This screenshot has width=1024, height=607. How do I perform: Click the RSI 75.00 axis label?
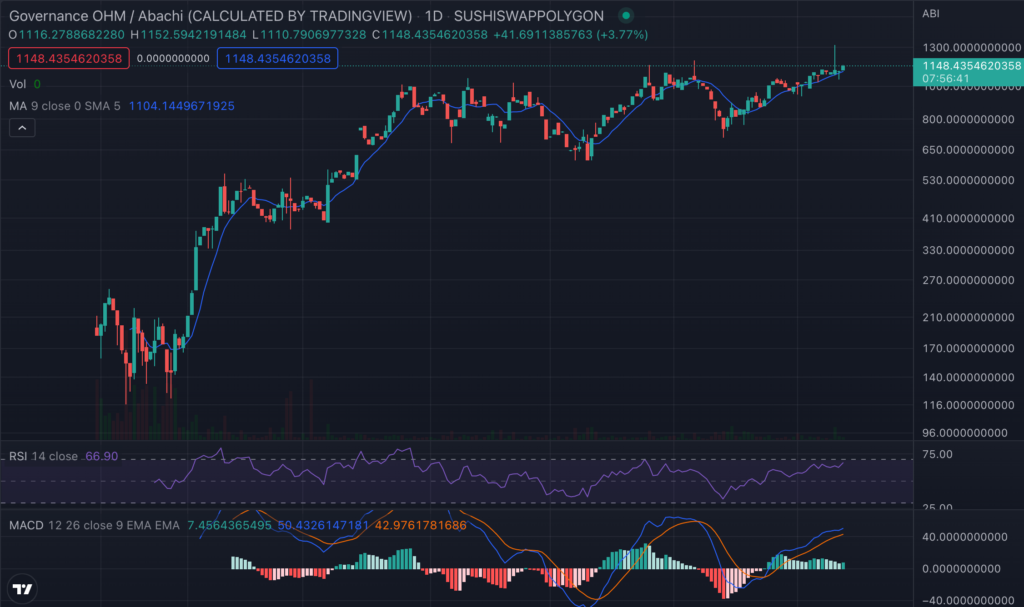(x=937, y=454)
